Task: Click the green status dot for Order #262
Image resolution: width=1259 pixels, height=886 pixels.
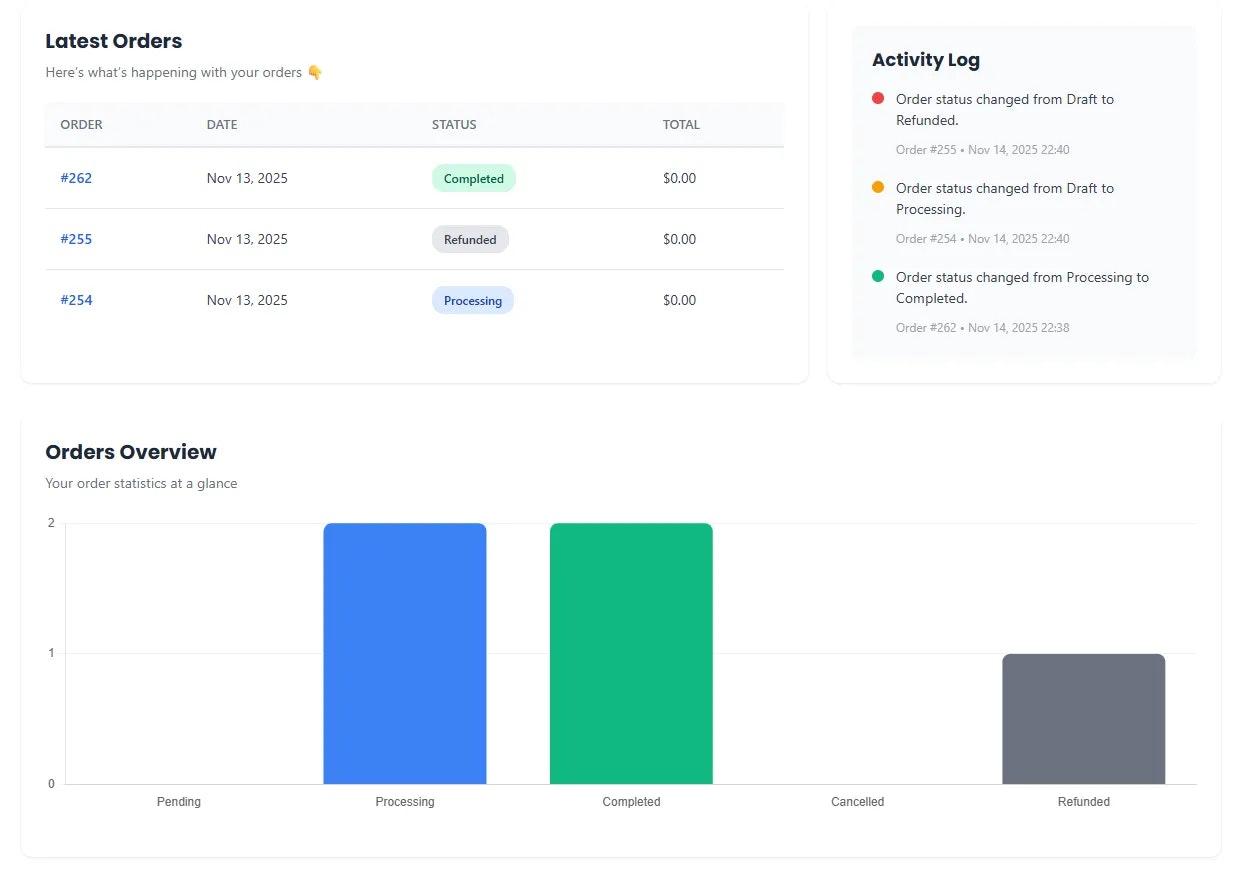Action: (x=878, y=275)
